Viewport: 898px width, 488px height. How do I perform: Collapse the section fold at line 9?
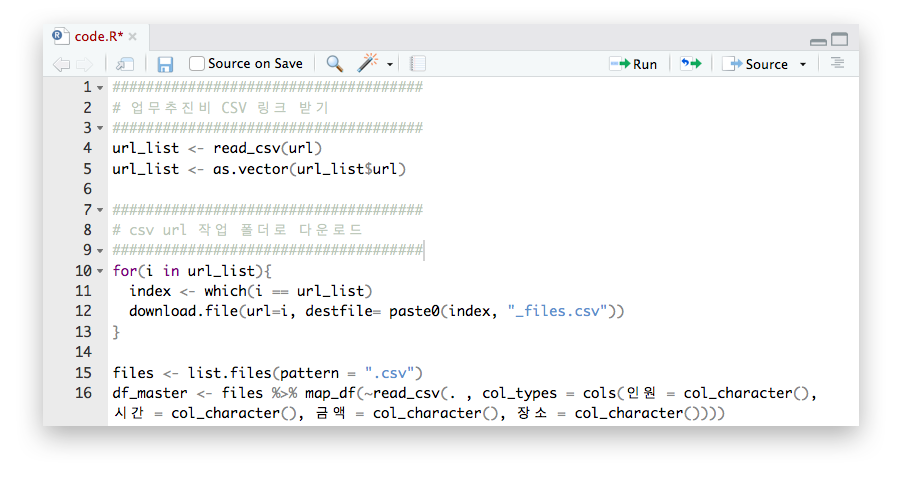(x=100, y=251)
